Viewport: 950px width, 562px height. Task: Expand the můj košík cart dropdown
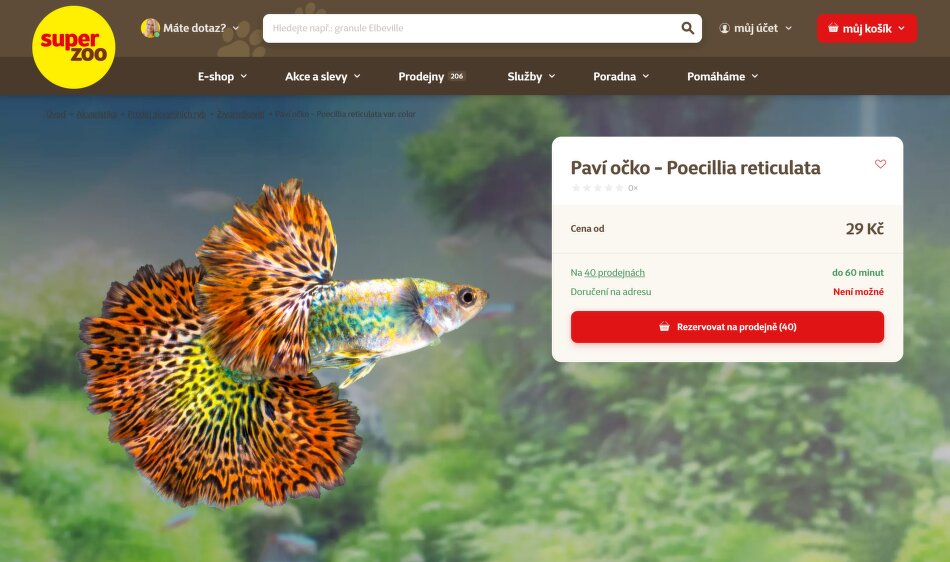[866, 28]
